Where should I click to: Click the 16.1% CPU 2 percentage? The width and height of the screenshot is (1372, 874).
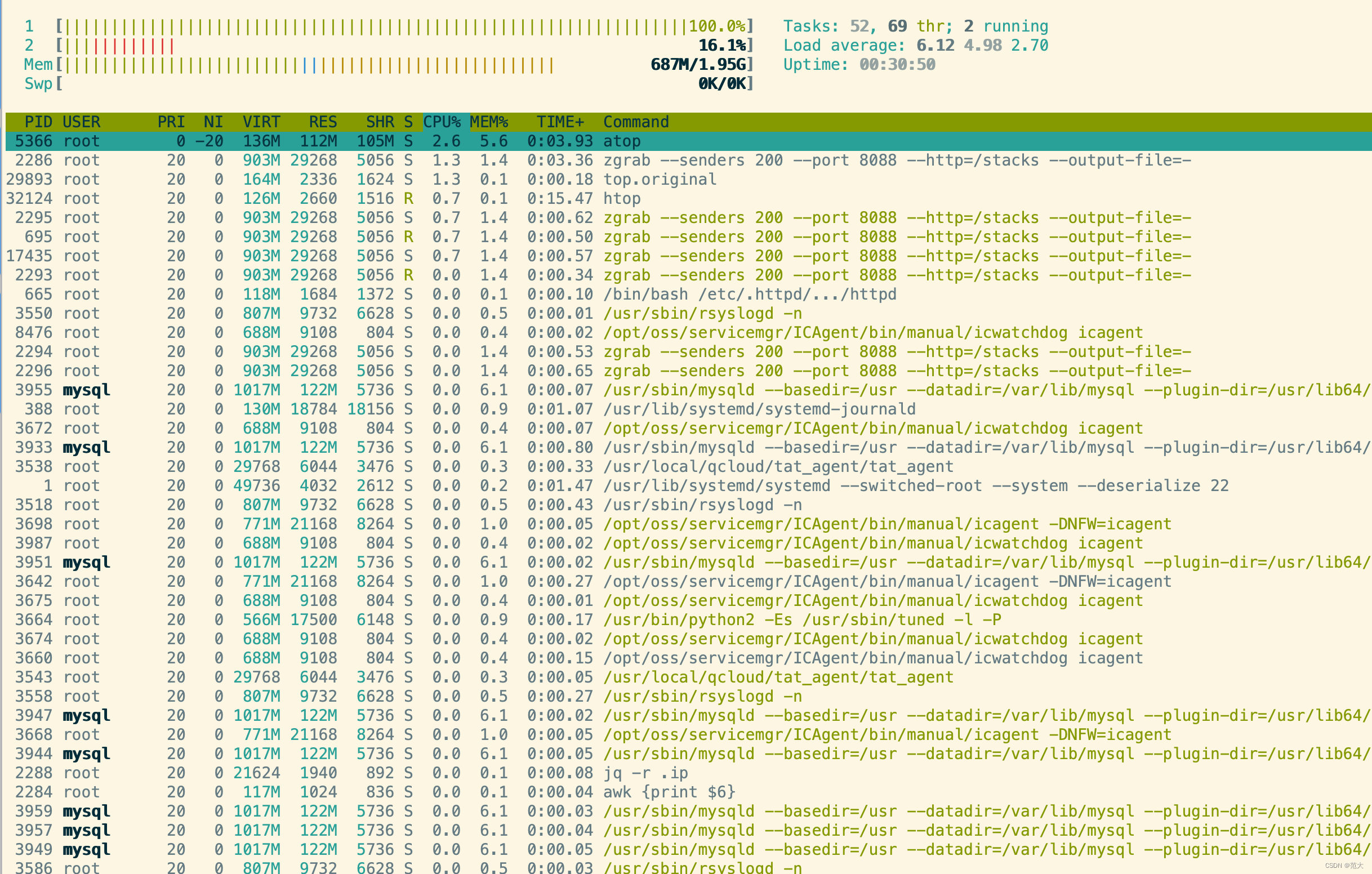pyautogui.click(x=723, y=46)
